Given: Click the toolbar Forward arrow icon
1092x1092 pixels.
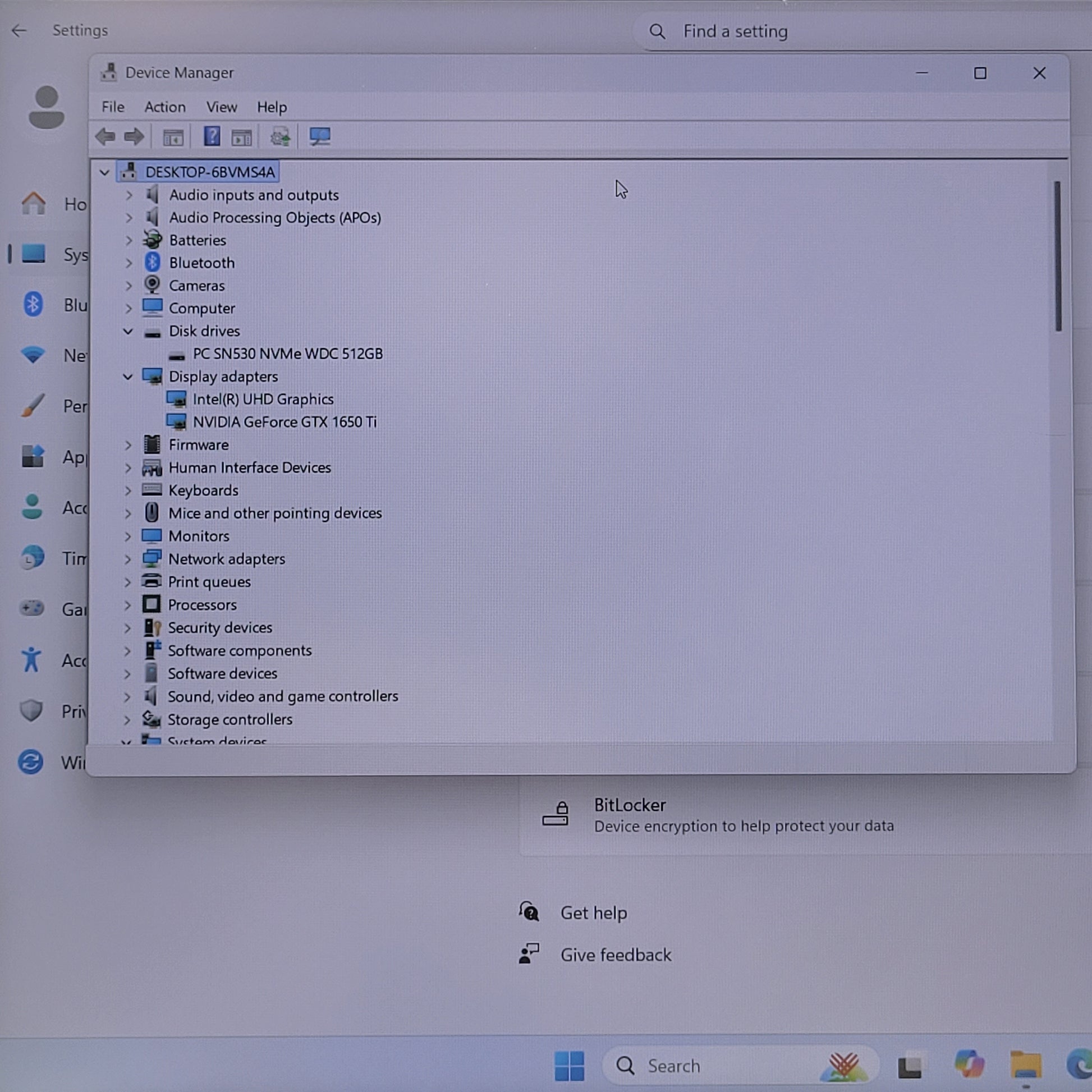Looking at the screenshot, I should coord(135,136).
